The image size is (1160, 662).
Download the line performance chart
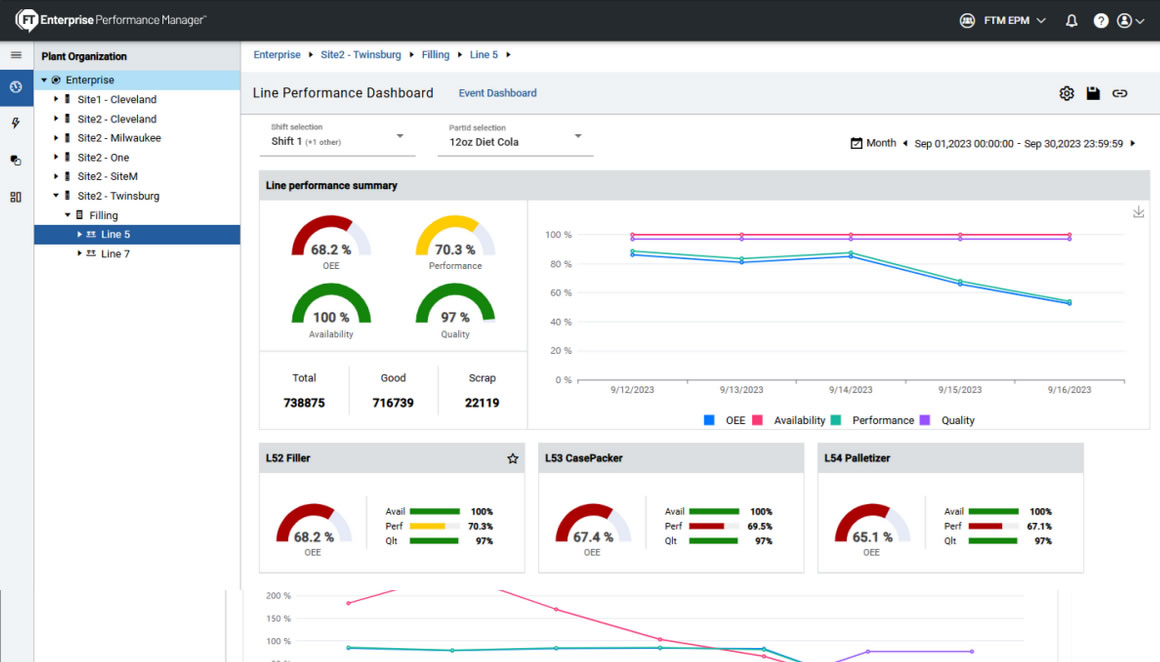1138,212
